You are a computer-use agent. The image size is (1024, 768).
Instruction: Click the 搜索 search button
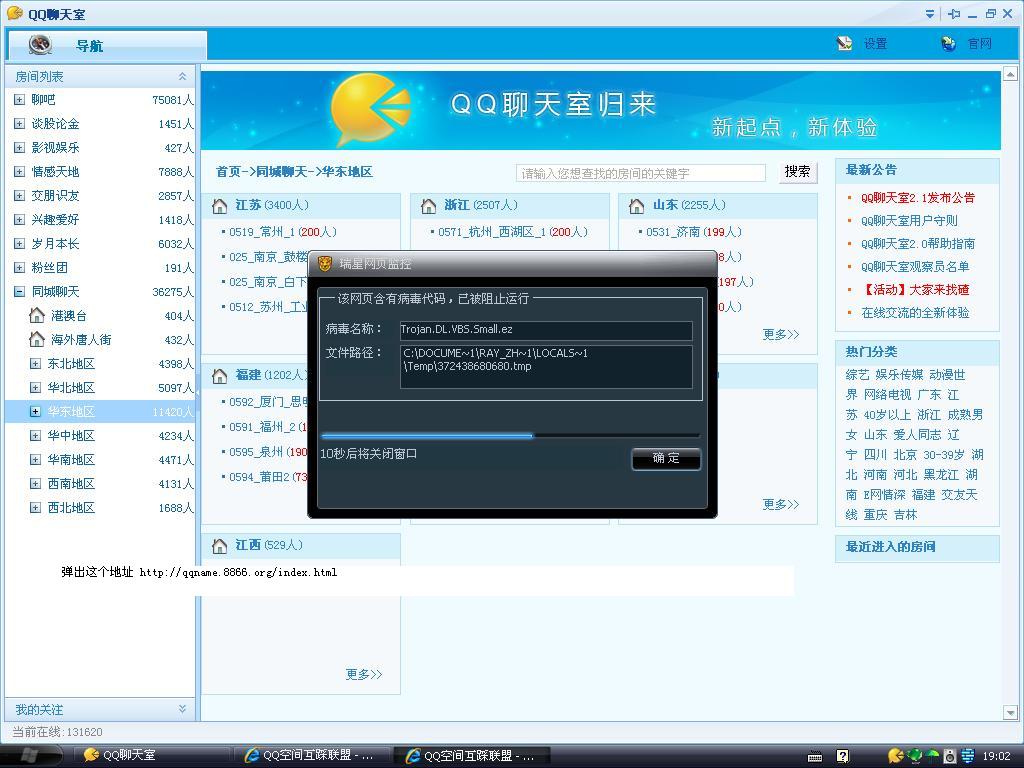(797, 172)
